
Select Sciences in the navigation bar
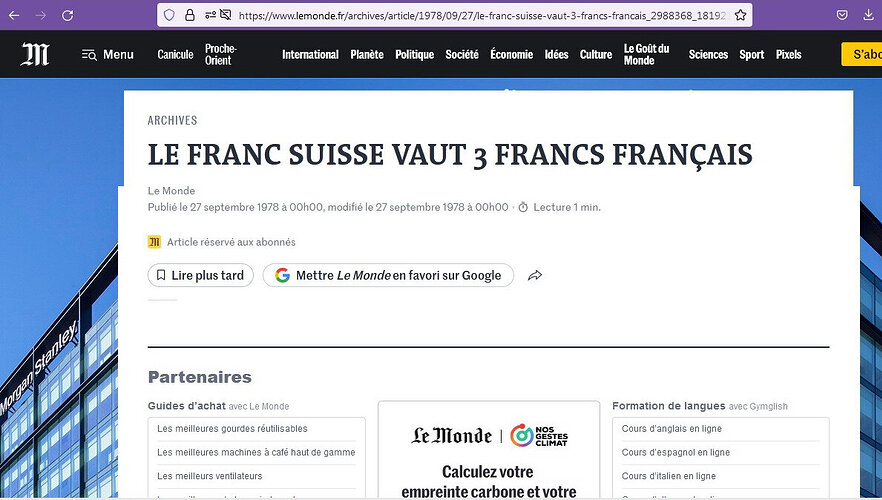coord(708,55)
